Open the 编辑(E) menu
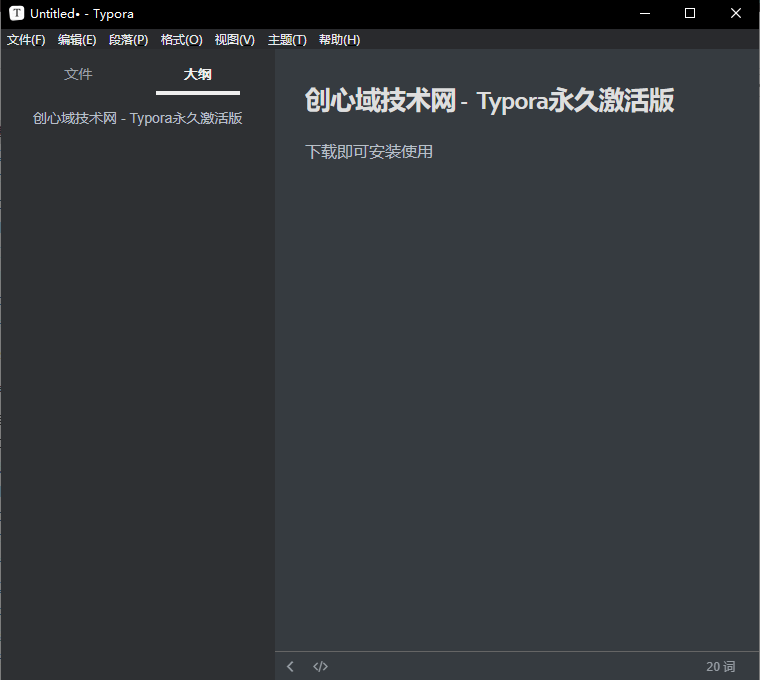Image resolution: width=760 pixels, height=680 pixels. point(77,40)
